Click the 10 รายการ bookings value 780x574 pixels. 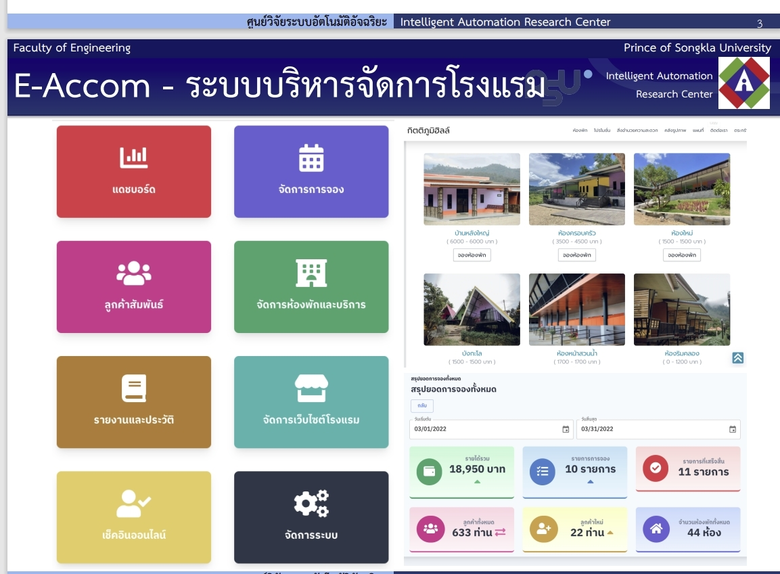(590, 469)
